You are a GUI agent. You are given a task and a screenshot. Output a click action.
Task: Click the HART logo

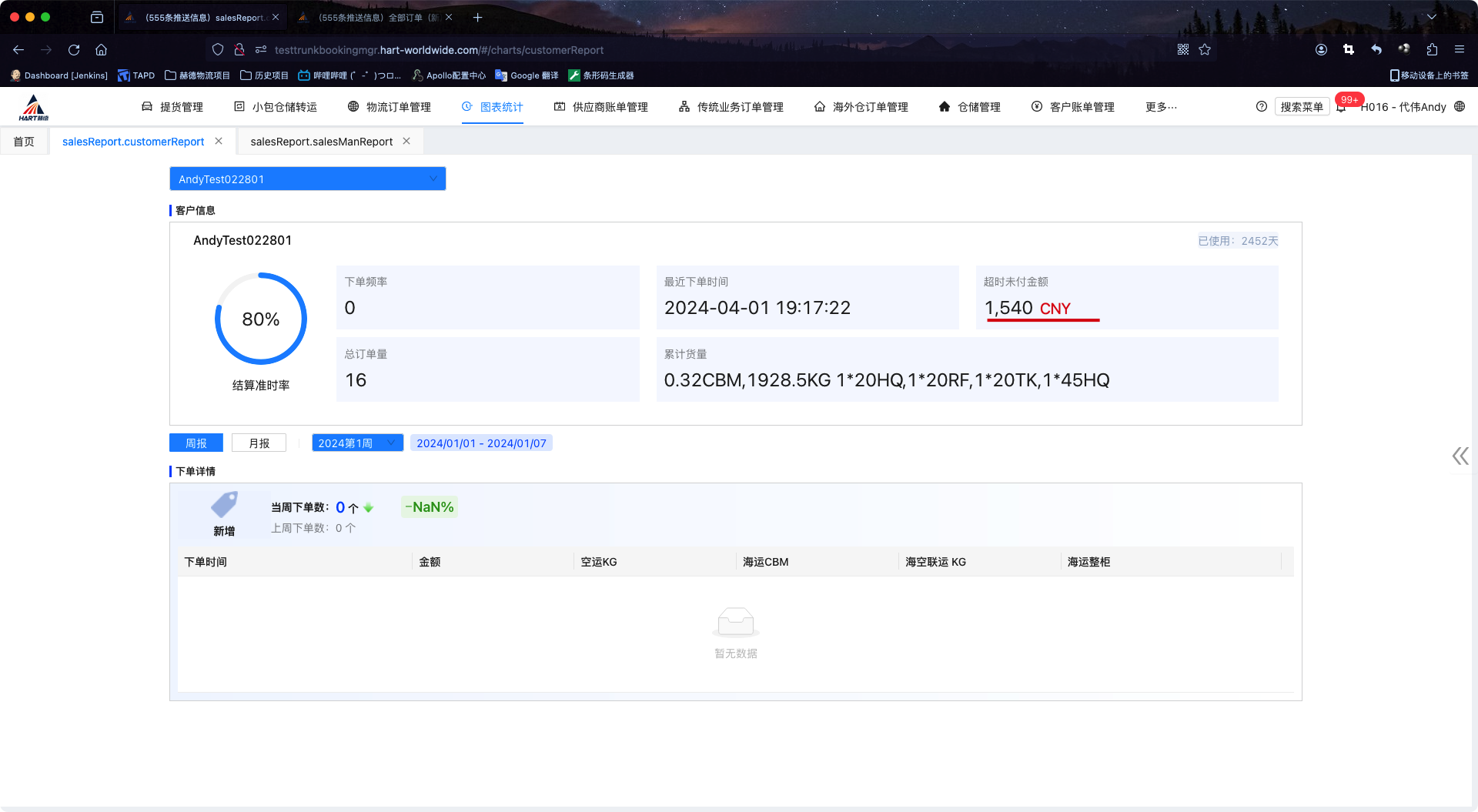click(x=34, y=108)
